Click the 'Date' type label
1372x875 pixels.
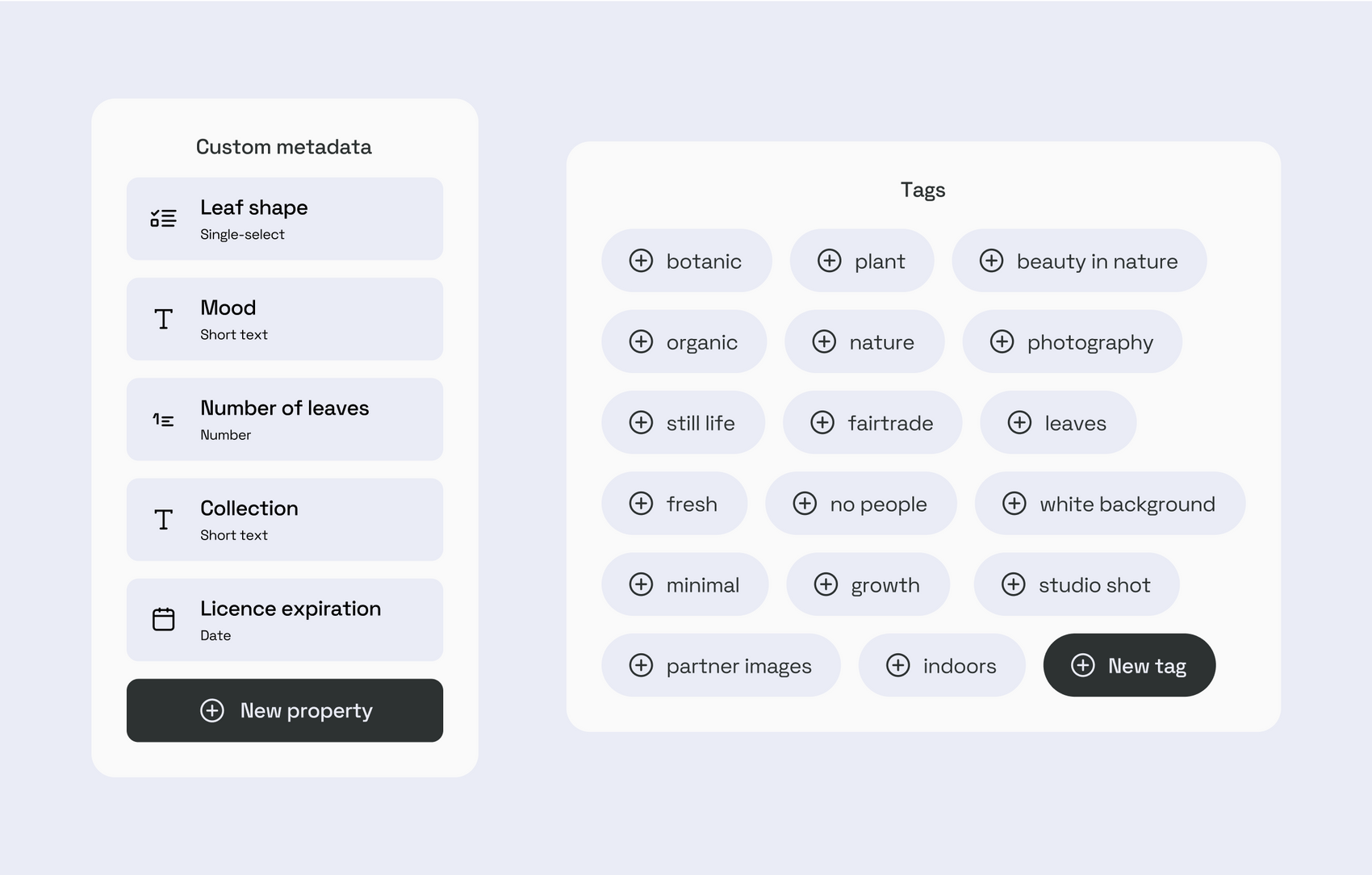click(215, 635)
